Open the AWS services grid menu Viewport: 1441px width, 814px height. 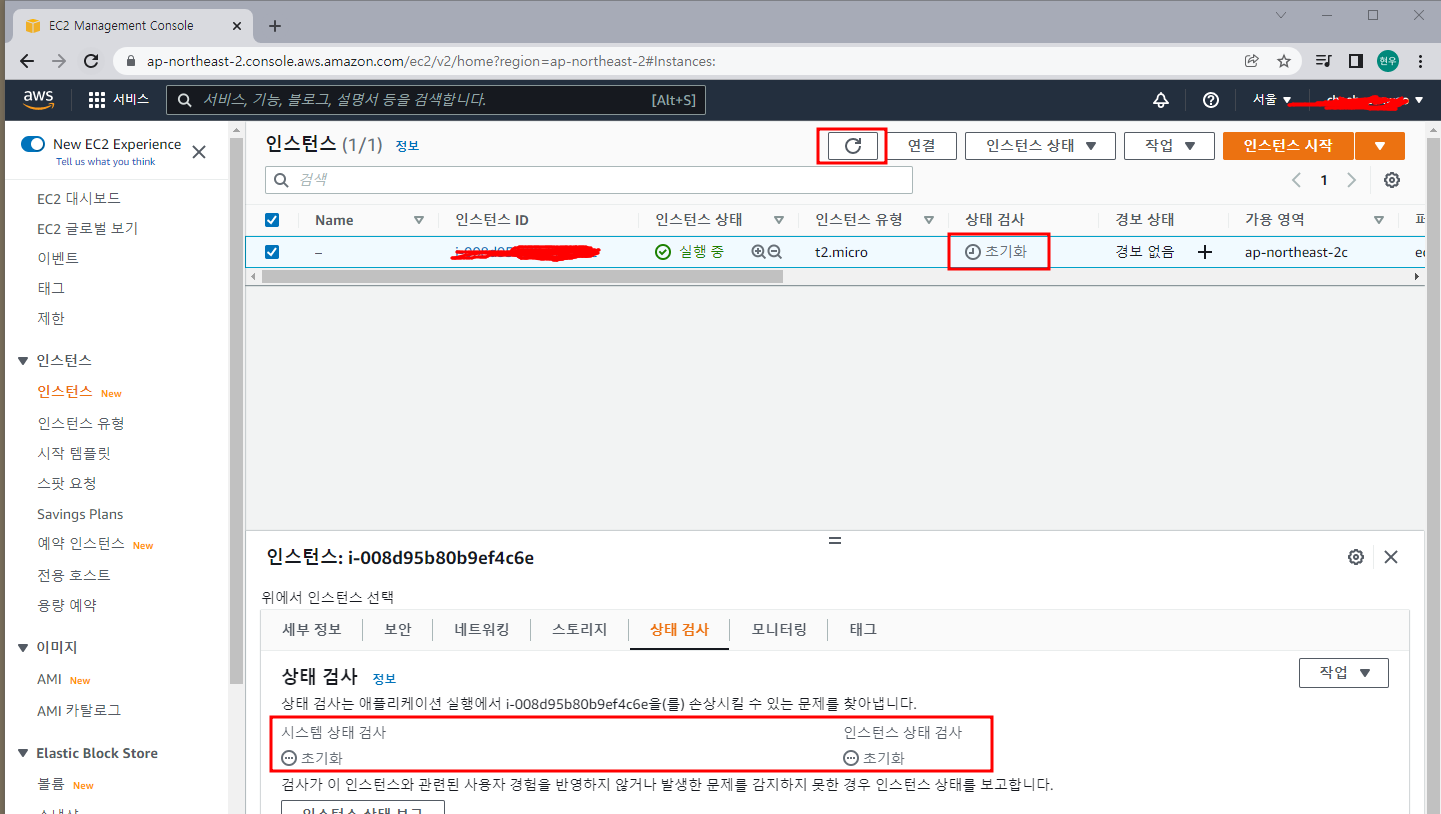pos(95,99)
